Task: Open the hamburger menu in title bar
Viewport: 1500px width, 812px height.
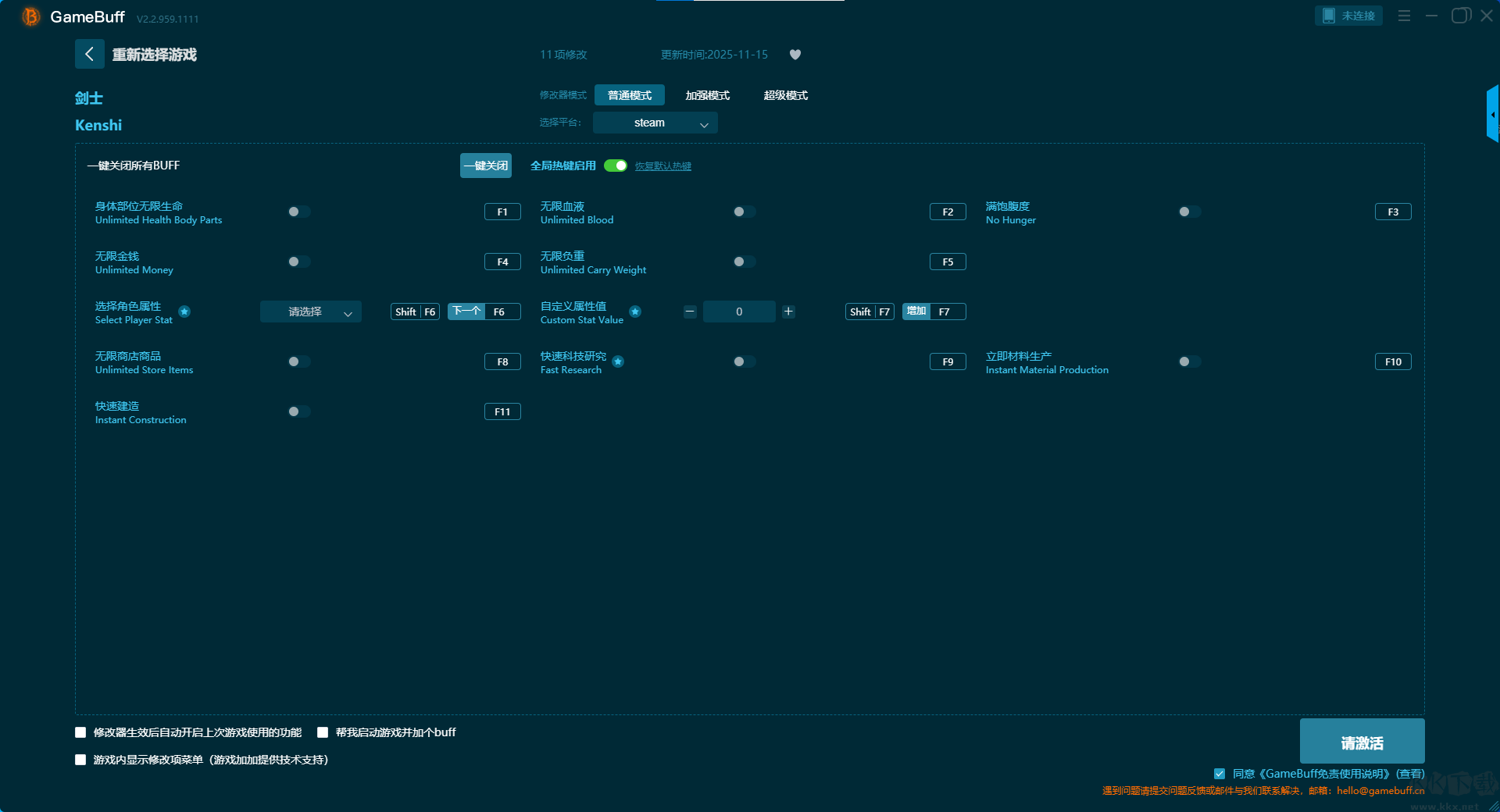Action: click(1404, 16)
